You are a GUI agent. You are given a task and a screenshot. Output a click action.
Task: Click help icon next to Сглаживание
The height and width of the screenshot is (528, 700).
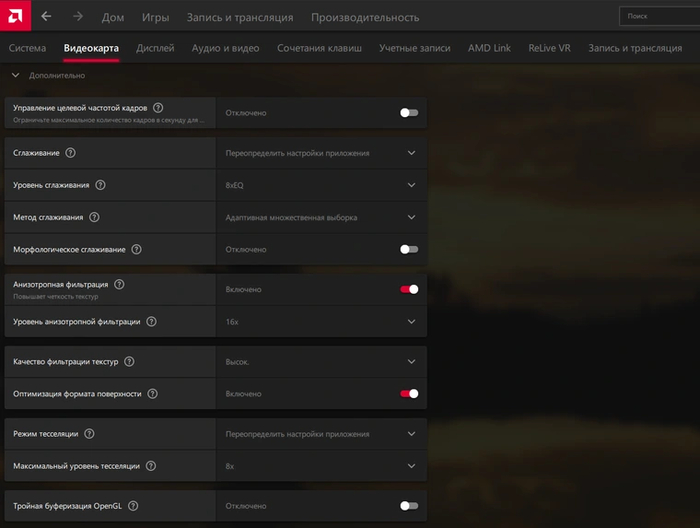tap(70, 153)
